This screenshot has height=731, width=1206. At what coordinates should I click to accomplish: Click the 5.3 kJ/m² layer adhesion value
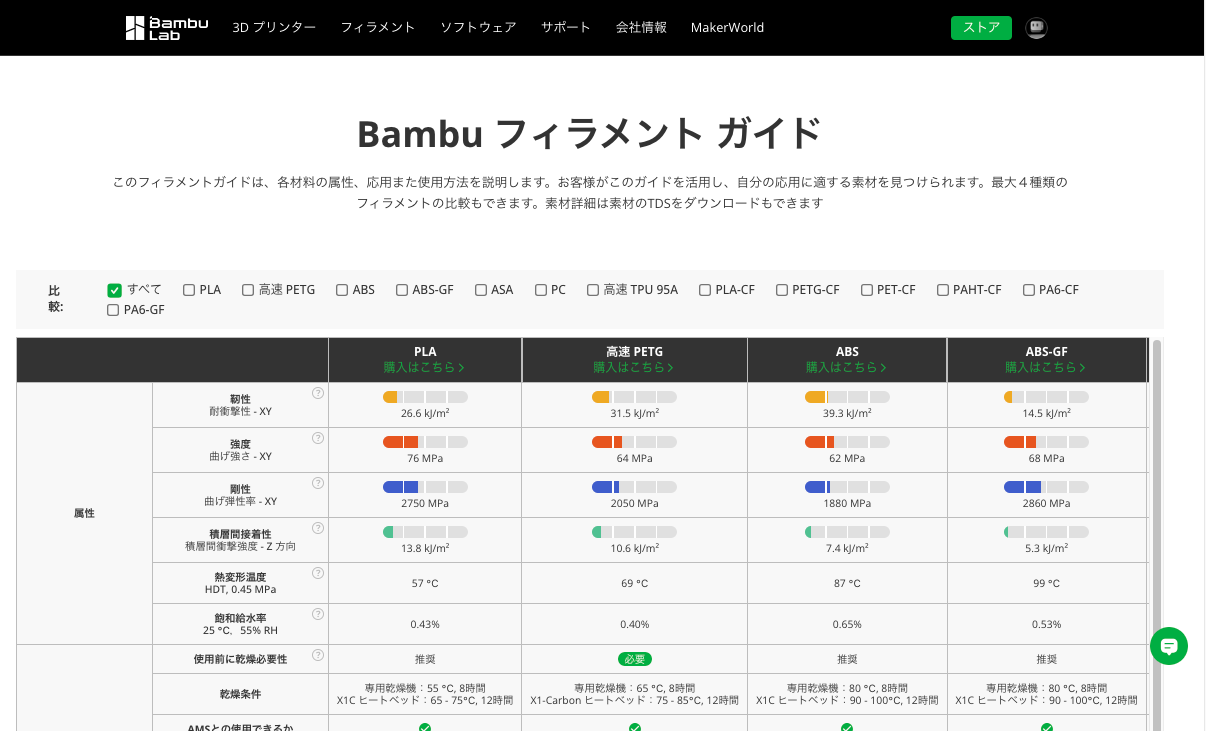coord(1046,548)
